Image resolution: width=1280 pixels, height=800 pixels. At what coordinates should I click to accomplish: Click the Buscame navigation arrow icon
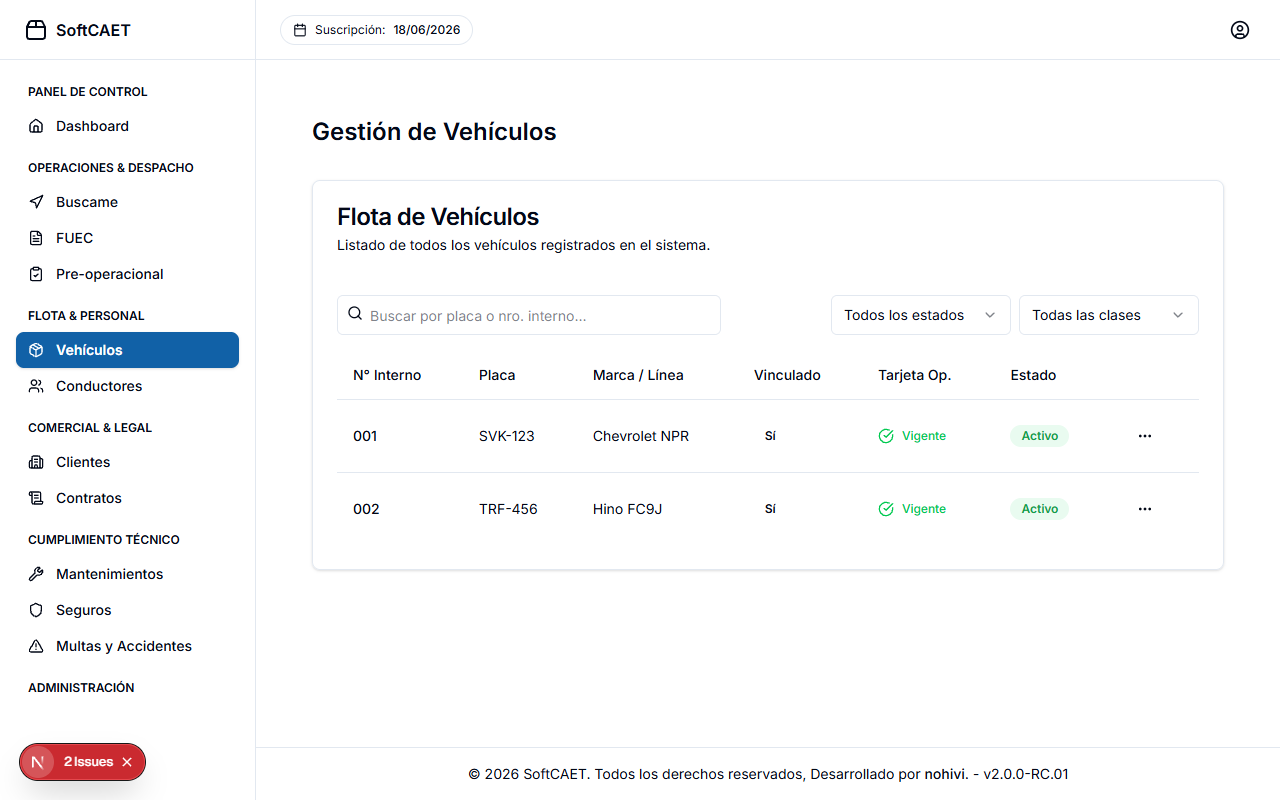click(36, 202)
